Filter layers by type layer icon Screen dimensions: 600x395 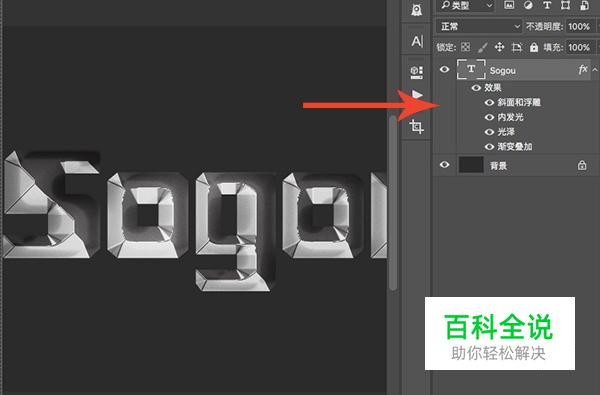547,5
